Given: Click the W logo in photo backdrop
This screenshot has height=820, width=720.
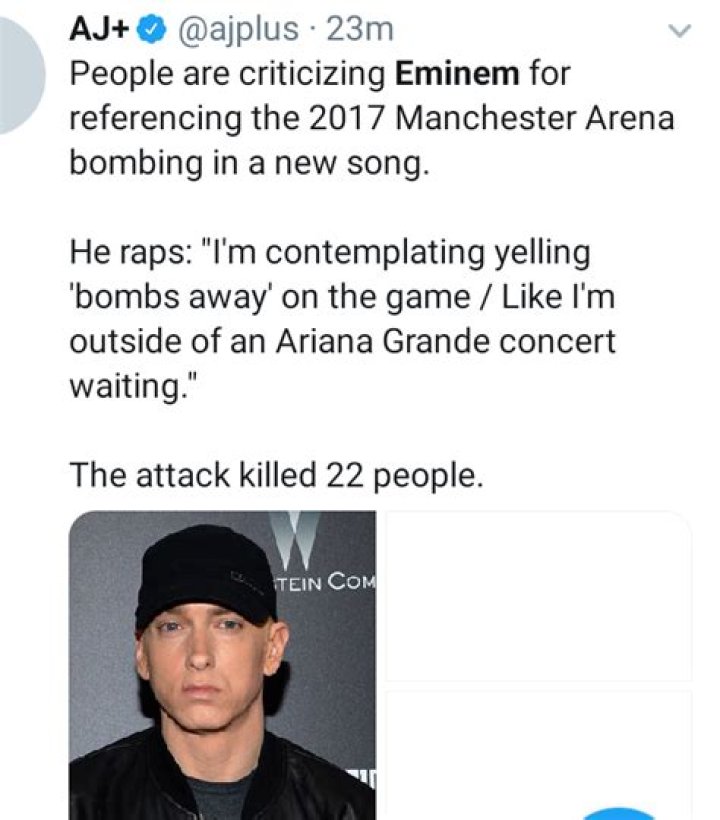Looking at the screenshot, I should pyautogui.click(x=291, y=536).
